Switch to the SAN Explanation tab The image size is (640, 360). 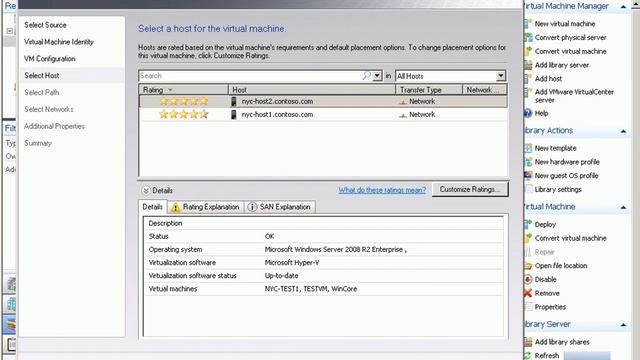(x=280, y=207)
